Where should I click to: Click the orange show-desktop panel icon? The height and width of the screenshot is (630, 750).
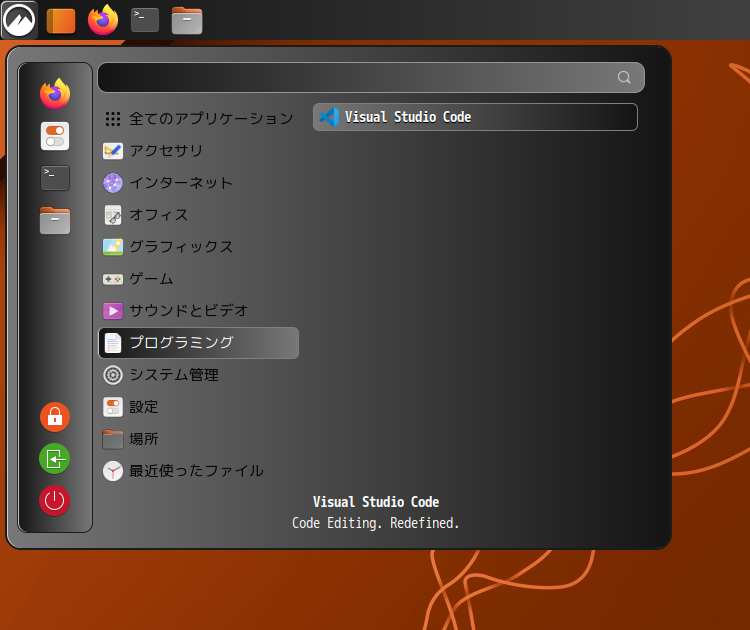click(x=61, y=21)
